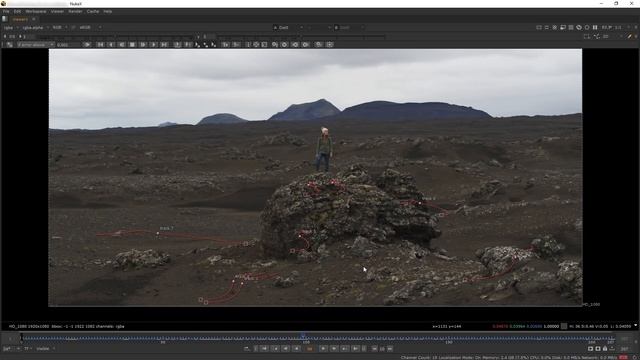Select the track 7 marker in viewer
640x360 pixels.
[x=158, y=233]
